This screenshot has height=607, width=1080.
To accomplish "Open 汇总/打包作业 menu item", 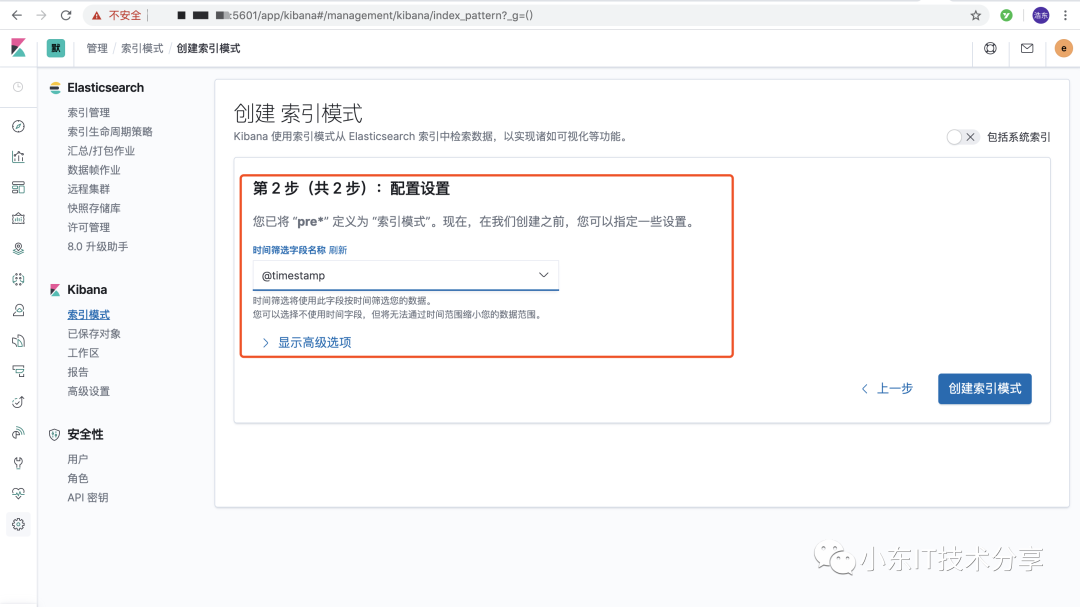I will 101,151.
